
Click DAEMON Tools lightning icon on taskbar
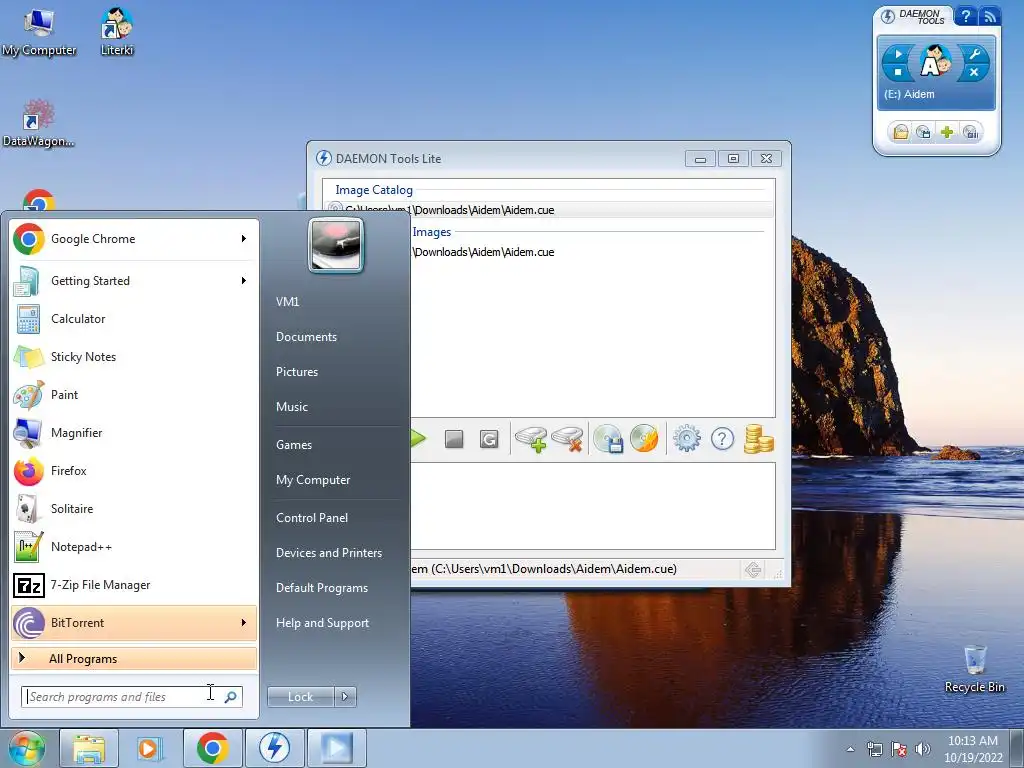point(274,748)
